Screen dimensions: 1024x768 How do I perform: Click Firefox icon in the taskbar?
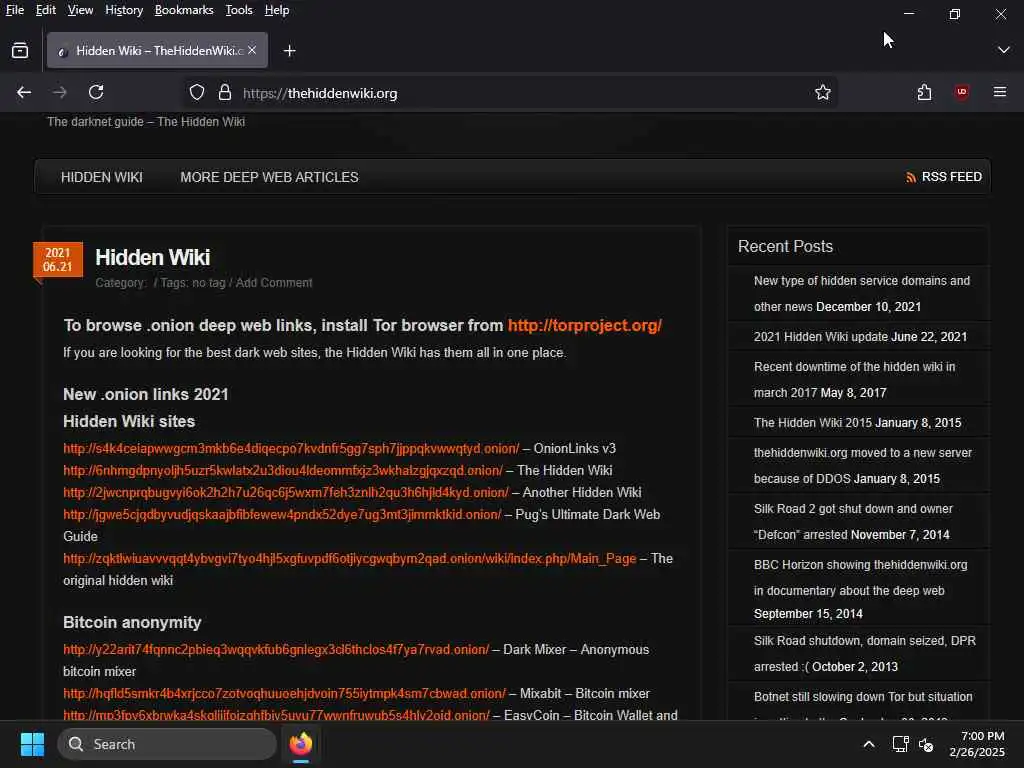click(x=300, y=744)
